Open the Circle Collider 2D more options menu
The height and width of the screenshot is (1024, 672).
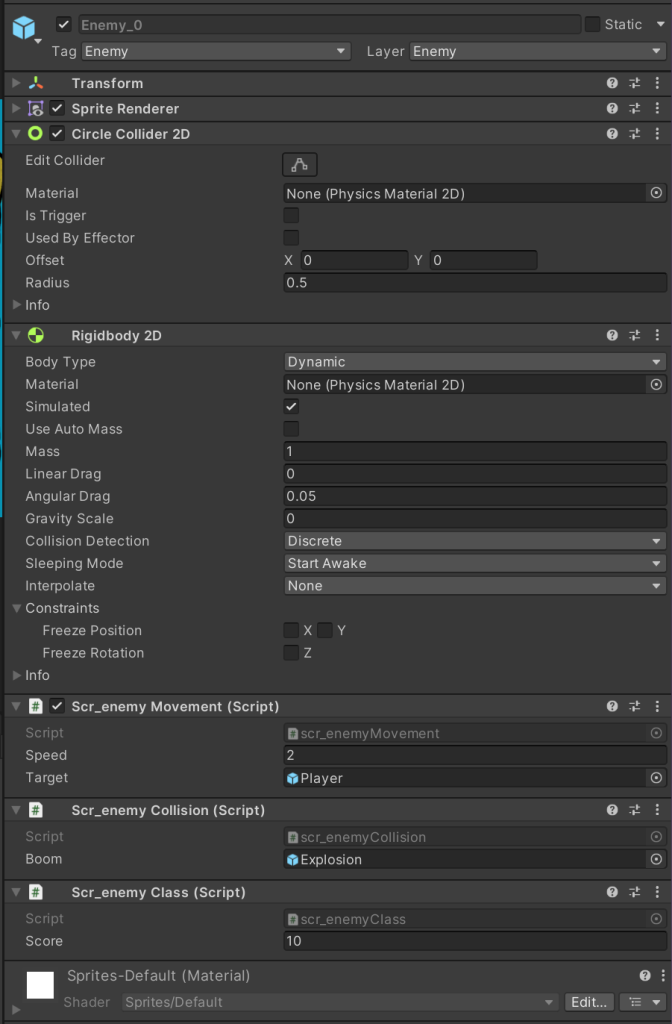(657, 133)
